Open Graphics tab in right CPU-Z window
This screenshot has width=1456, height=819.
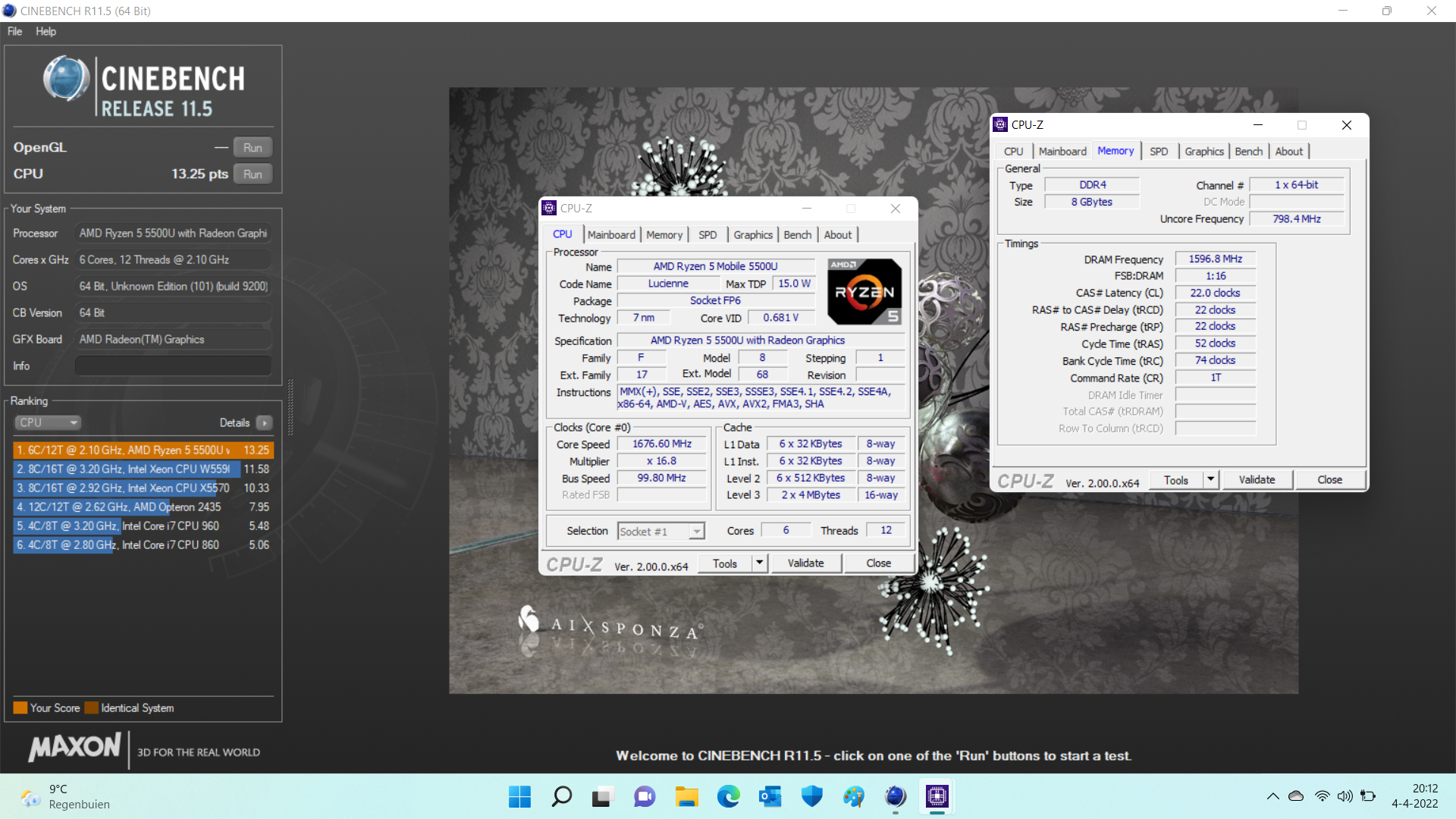1204,152
